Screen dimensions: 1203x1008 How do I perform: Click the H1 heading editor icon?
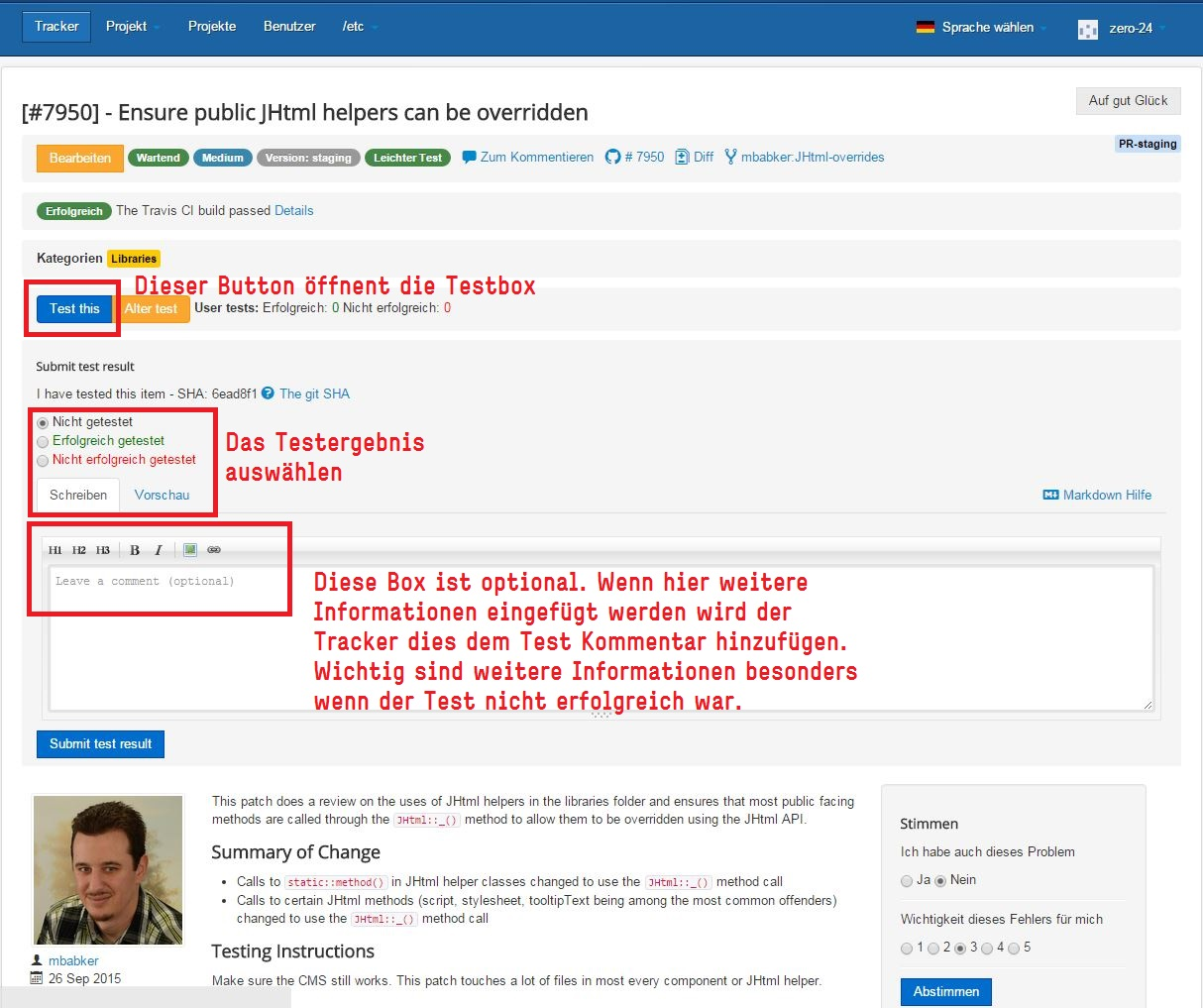(55, 550)
